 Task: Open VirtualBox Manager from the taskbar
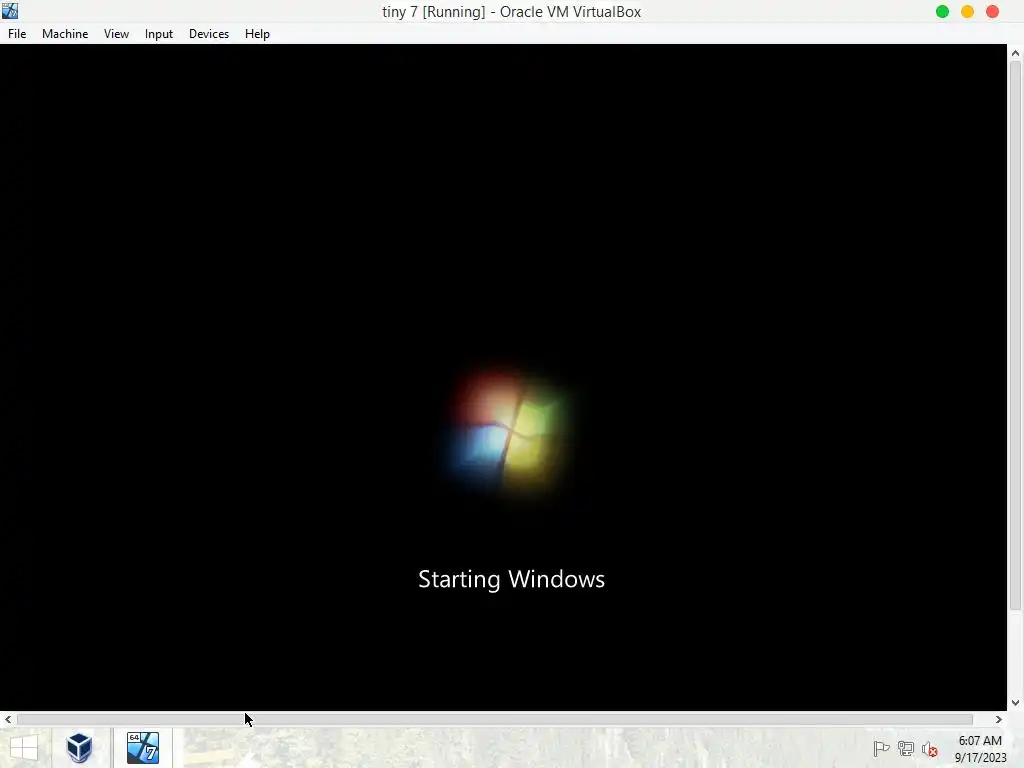79,748
